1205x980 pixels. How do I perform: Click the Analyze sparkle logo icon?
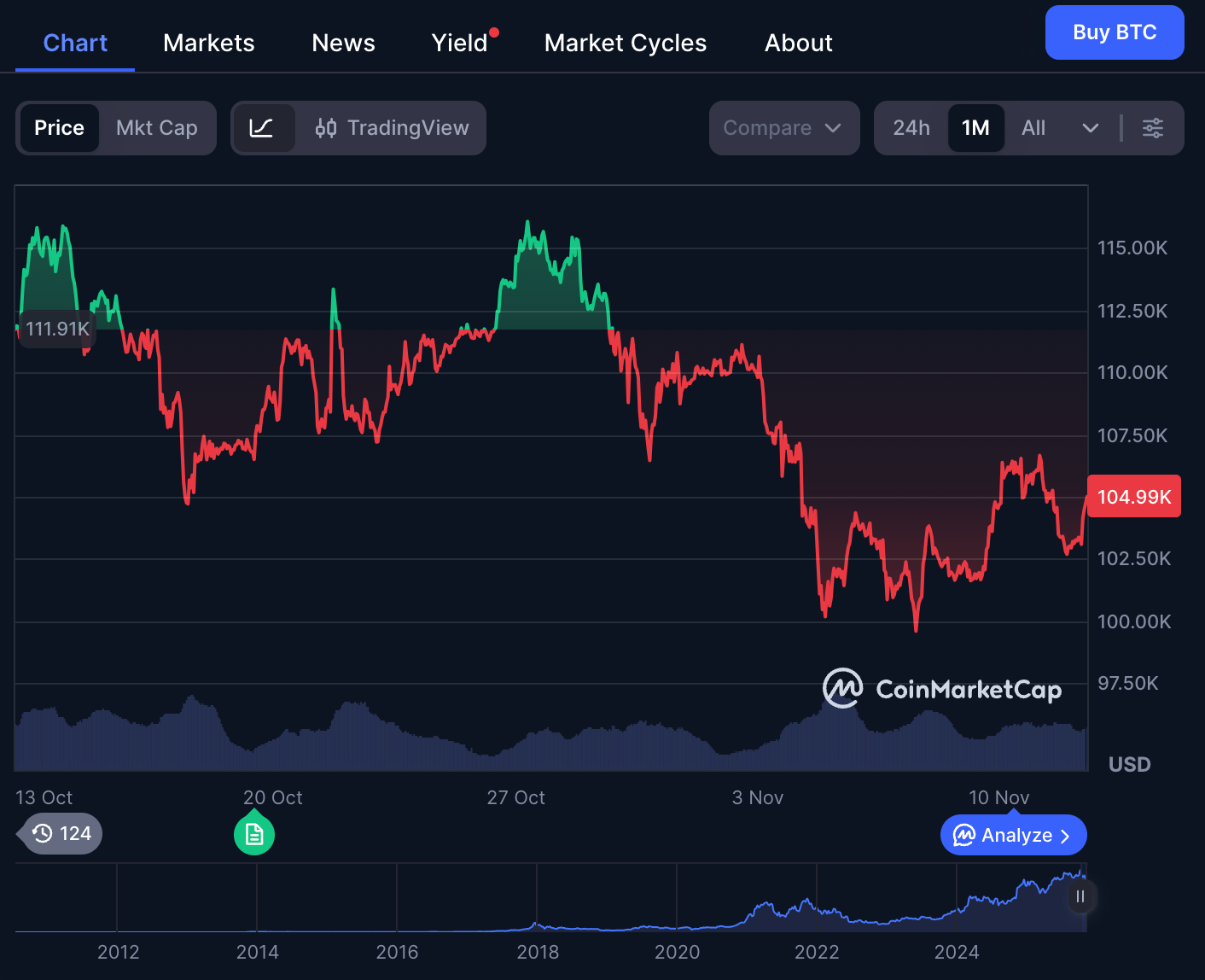pos(963,835)
